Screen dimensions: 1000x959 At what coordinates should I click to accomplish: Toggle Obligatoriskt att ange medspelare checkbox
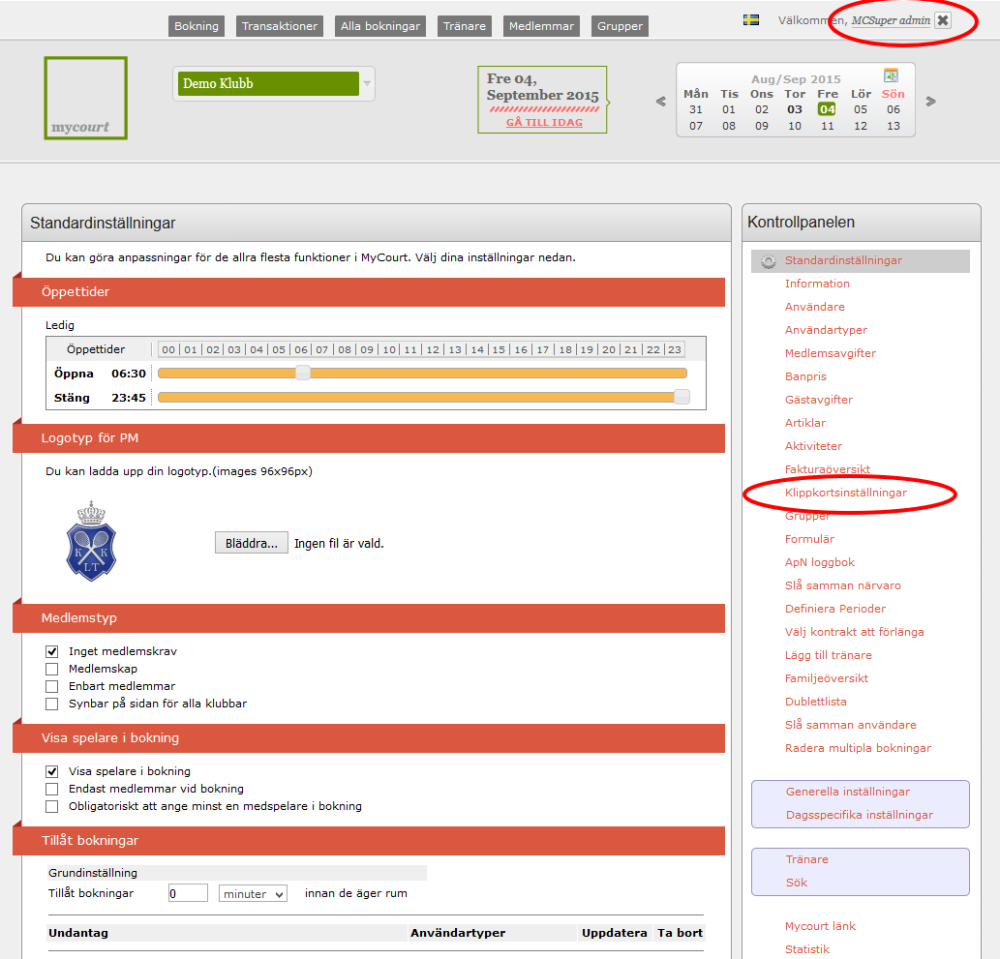click(x=52, y=807)
